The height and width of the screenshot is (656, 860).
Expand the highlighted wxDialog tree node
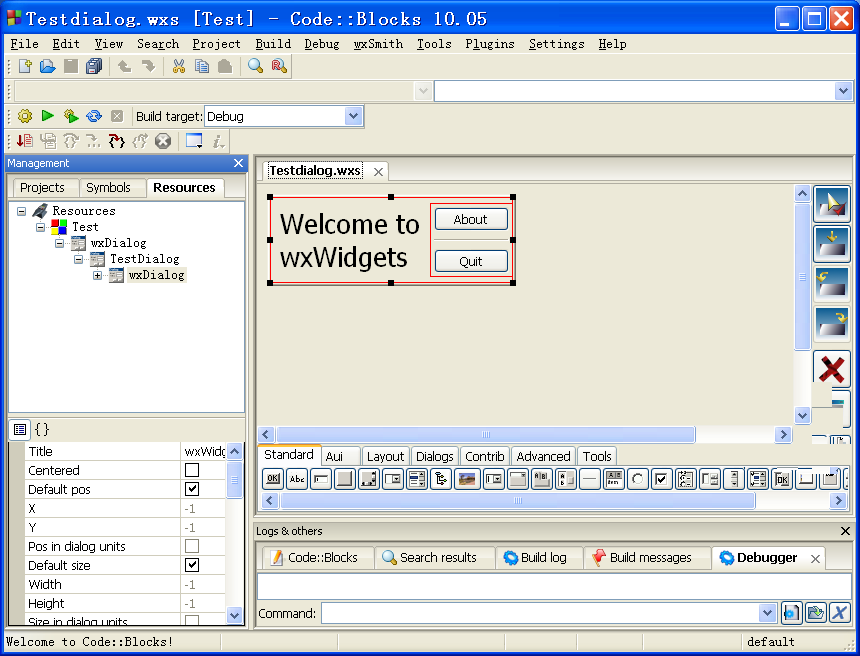(98, 275)
